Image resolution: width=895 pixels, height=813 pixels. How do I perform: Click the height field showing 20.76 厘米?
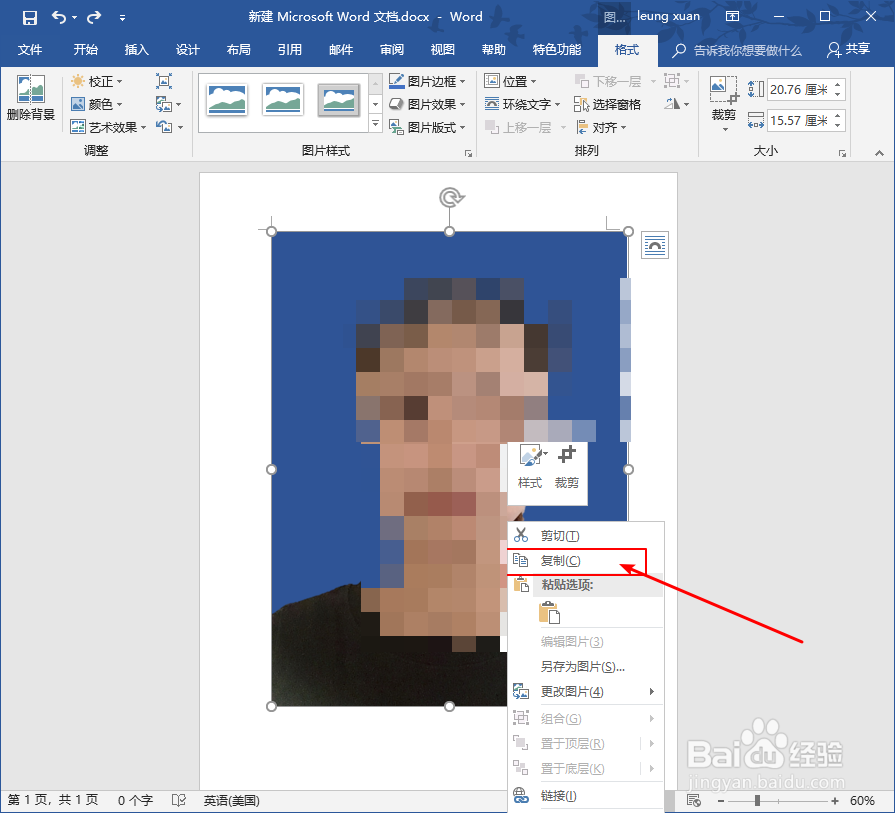799,90
